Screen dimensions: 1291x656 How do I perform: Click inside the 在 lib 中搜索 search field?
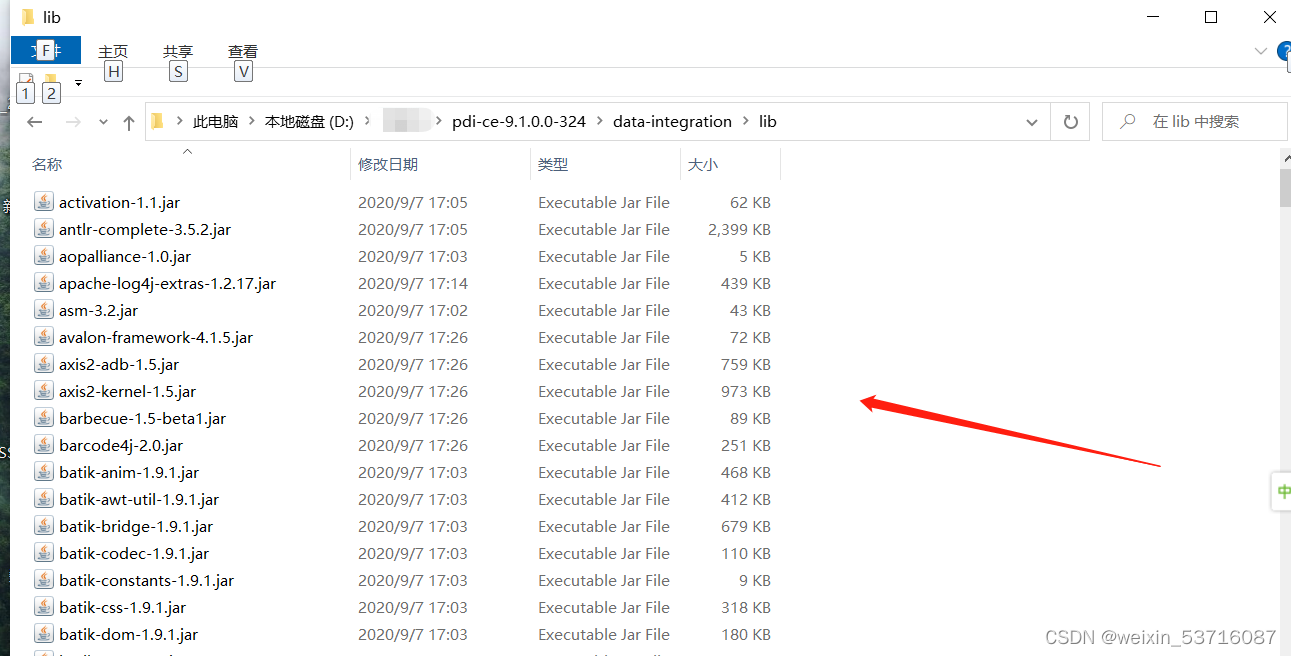[x=1196, y=121]
